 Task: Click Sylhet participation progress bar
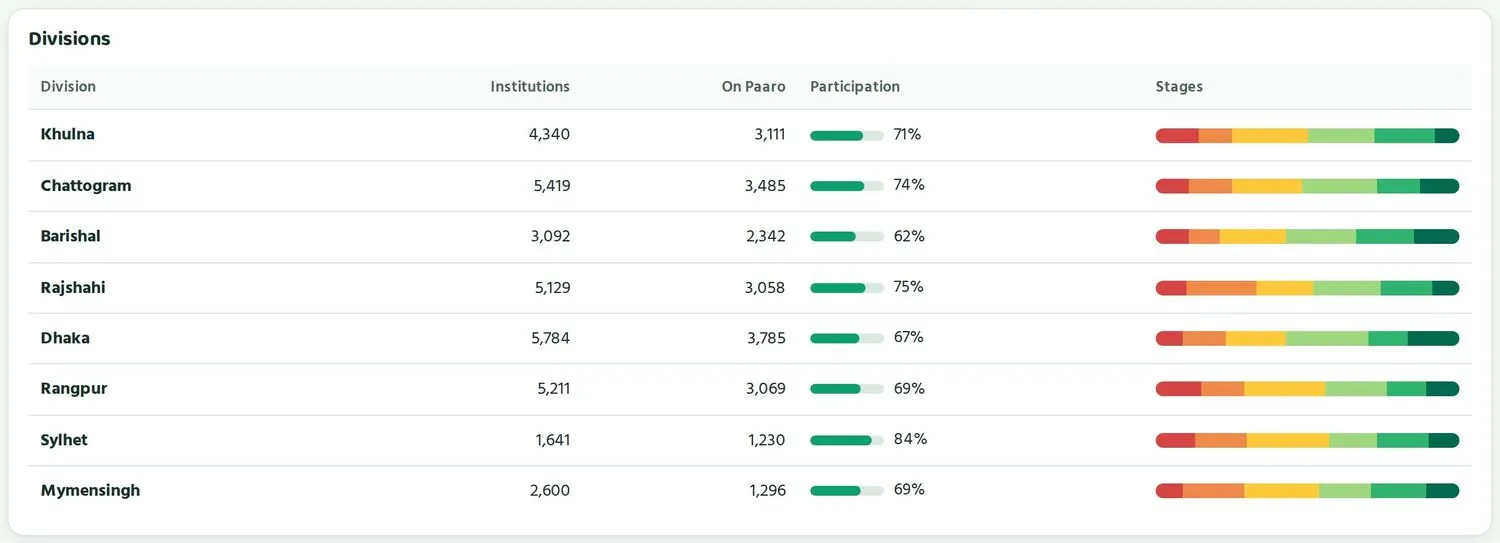click(x=847, y=440)
